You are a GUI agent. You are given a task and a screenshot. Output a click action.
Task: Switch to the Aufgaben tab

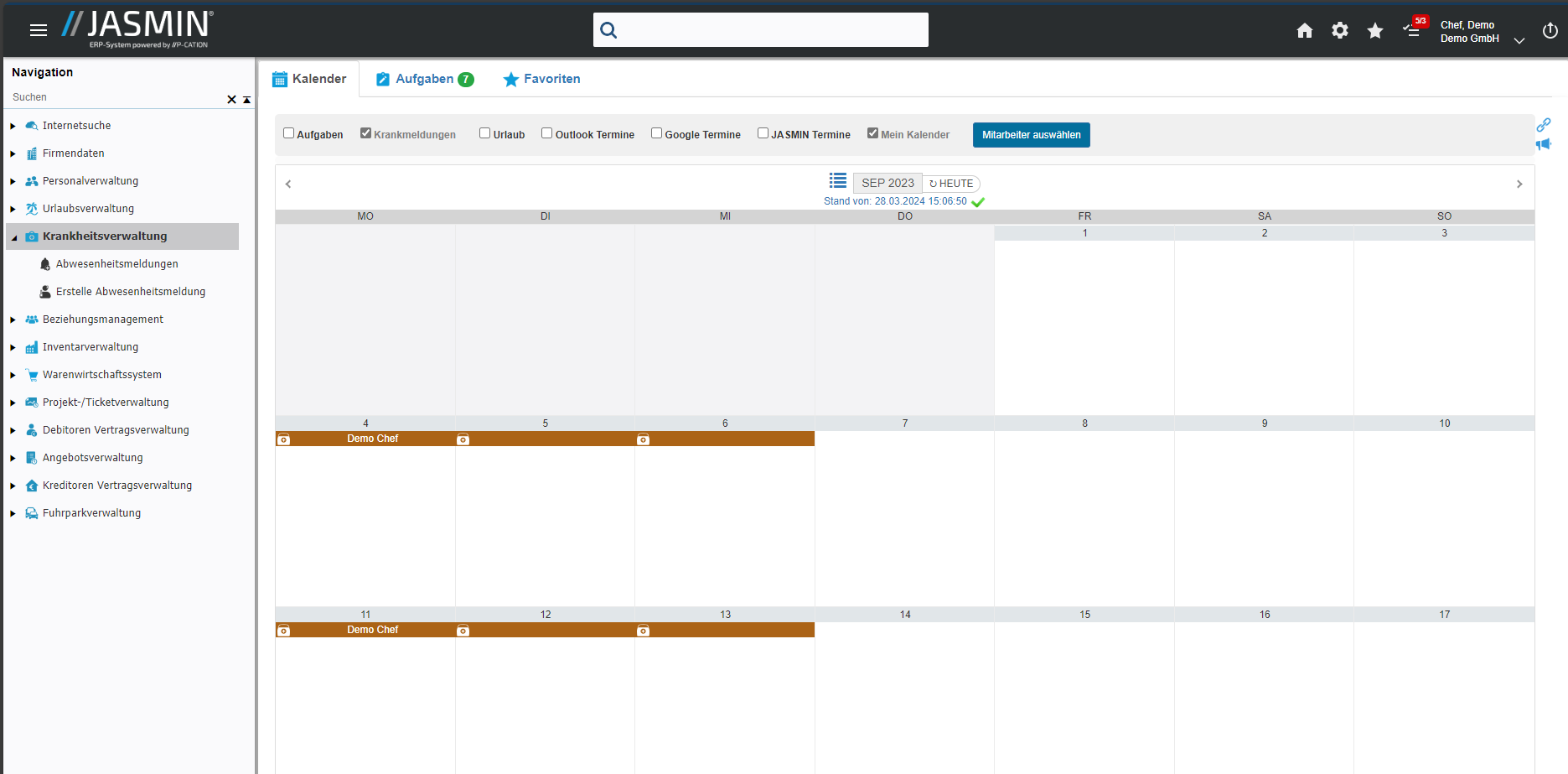coord(425,79)
